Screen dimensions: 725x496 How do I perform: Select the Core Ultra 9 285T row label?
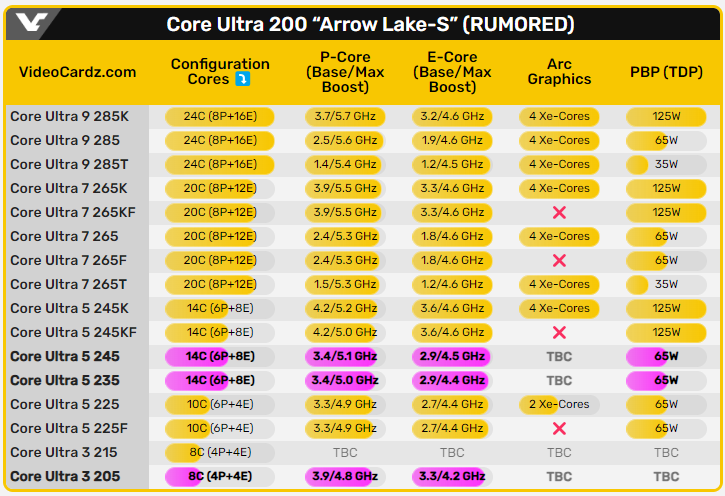tap(69, 165)
